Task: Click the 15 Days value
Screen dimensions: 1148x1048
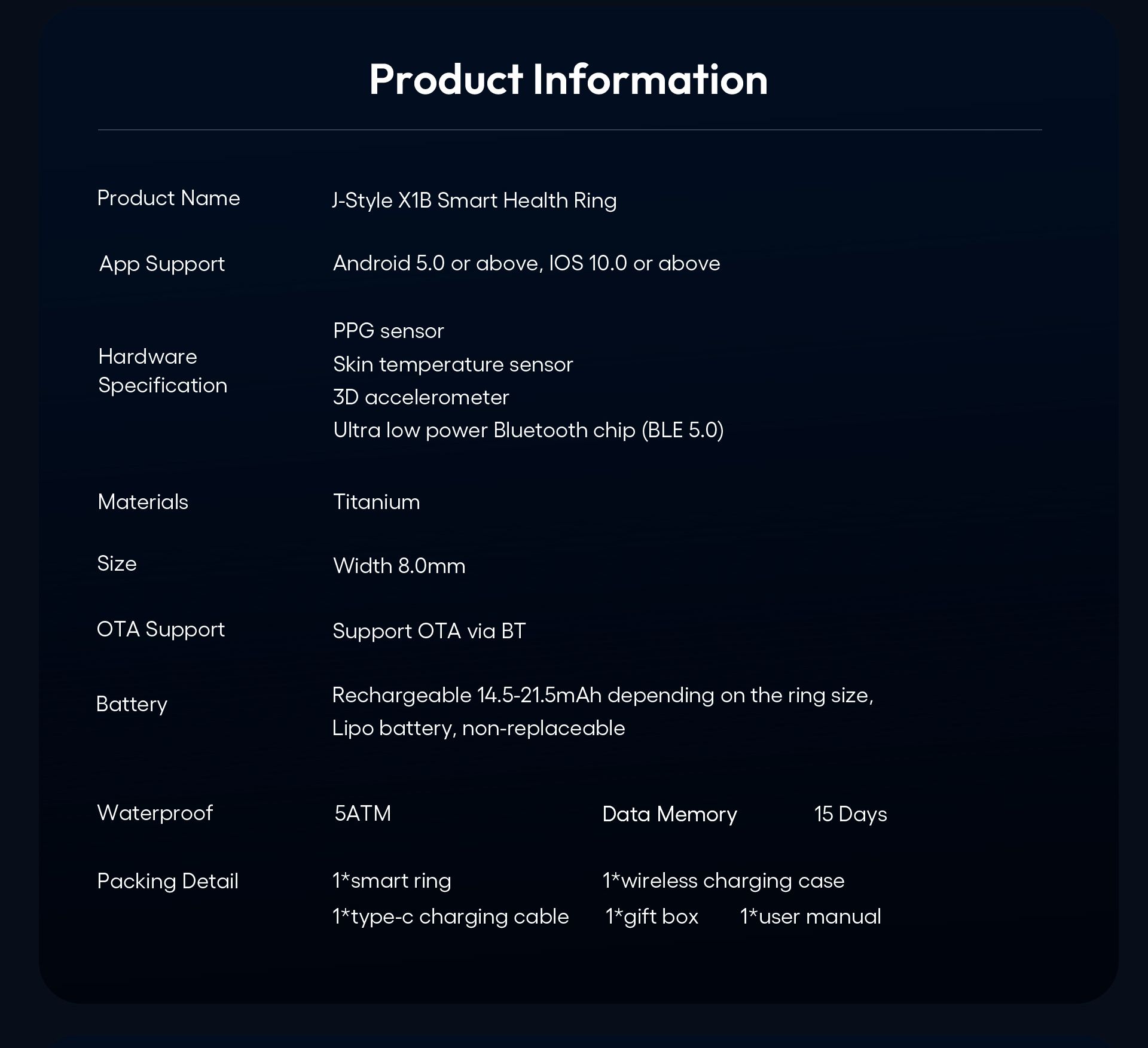Action: point(850,814)
